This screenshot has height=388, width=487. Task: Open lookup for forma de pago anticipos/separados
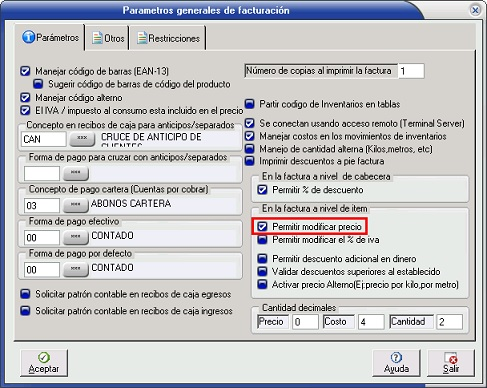coord(76,173)
